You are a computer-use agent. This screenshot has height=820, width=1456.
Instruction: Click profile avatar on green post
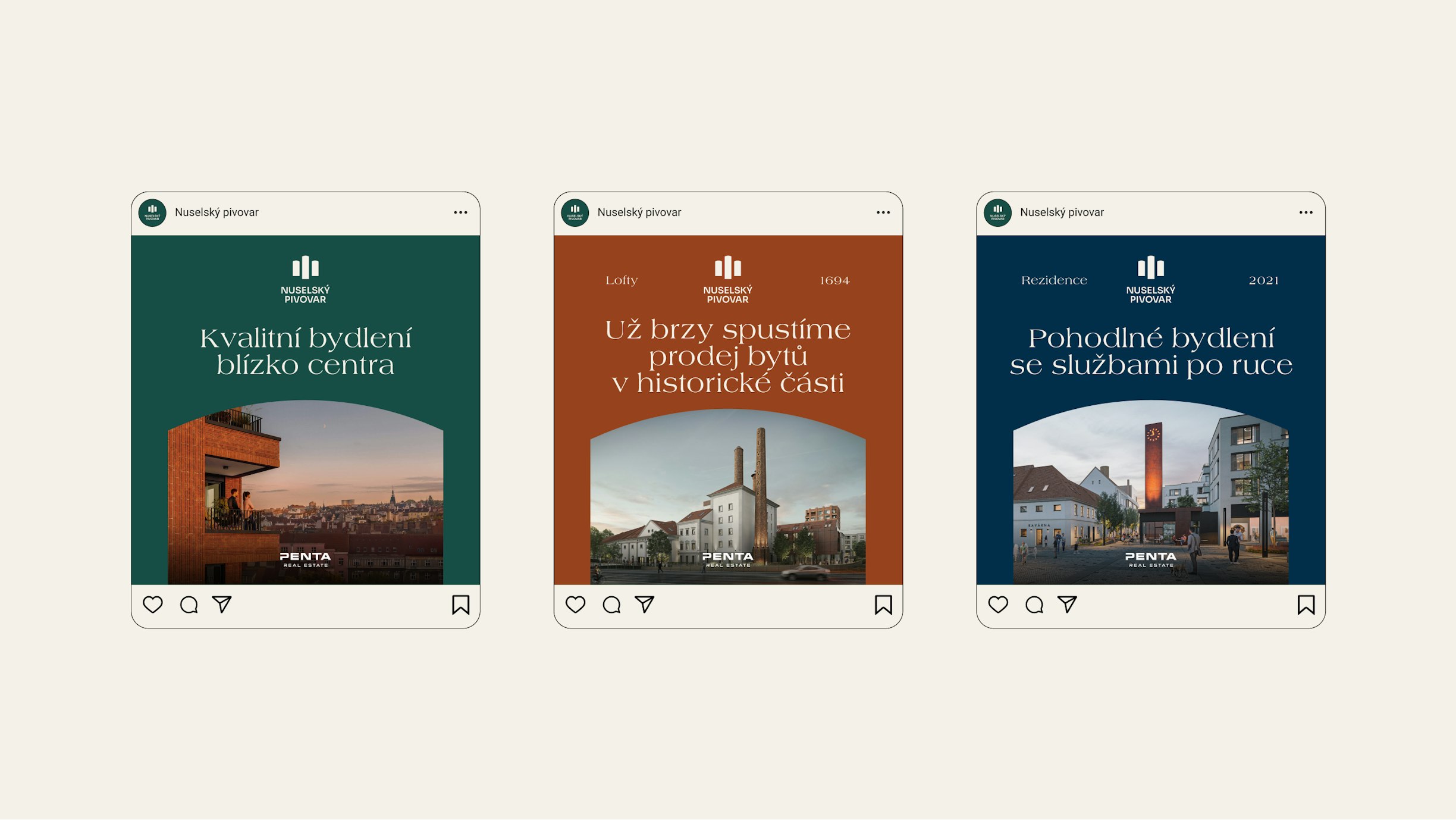tap(152, 212)
